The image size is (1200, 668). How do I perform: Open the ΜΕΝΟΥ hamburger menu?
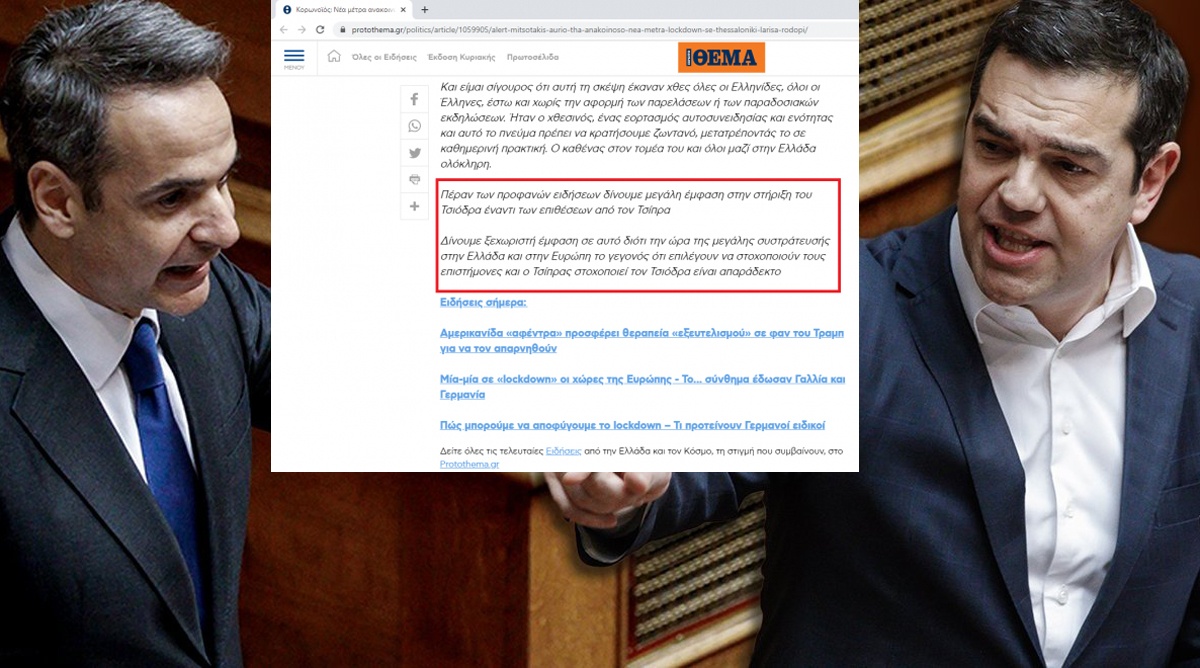coord(294,58)
